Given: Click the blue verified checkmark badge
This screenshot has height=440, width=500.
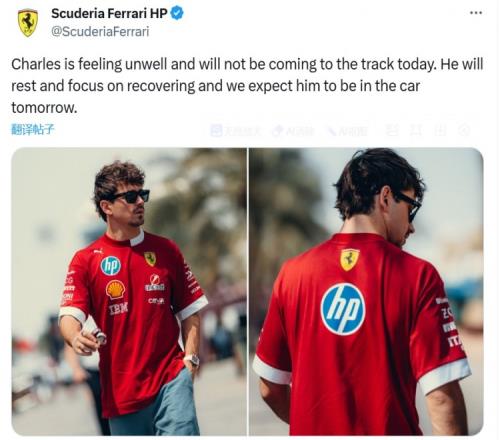Looking at the screenshot, I should [177, 13].
